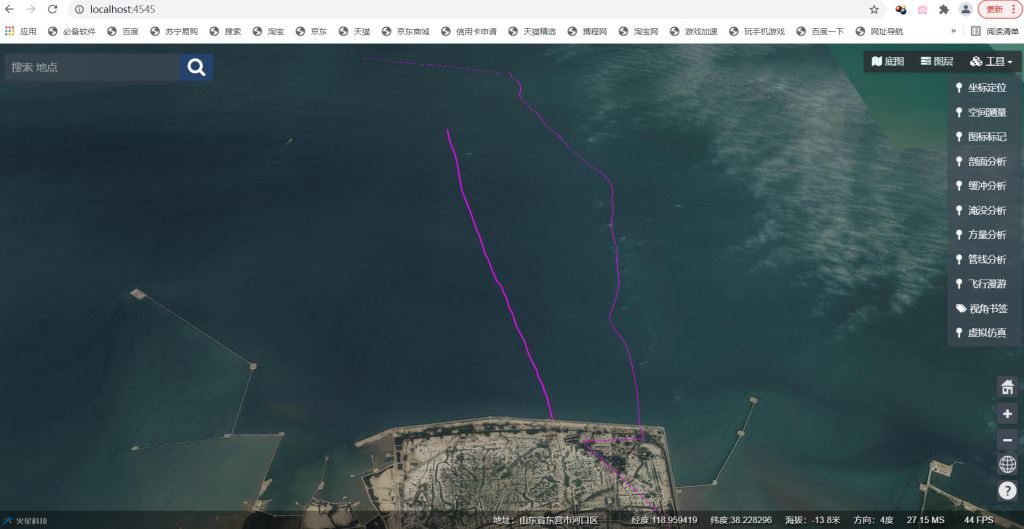
Task: Launch 淹没分析 flood analysis
Action: click(x=981, y=210)
